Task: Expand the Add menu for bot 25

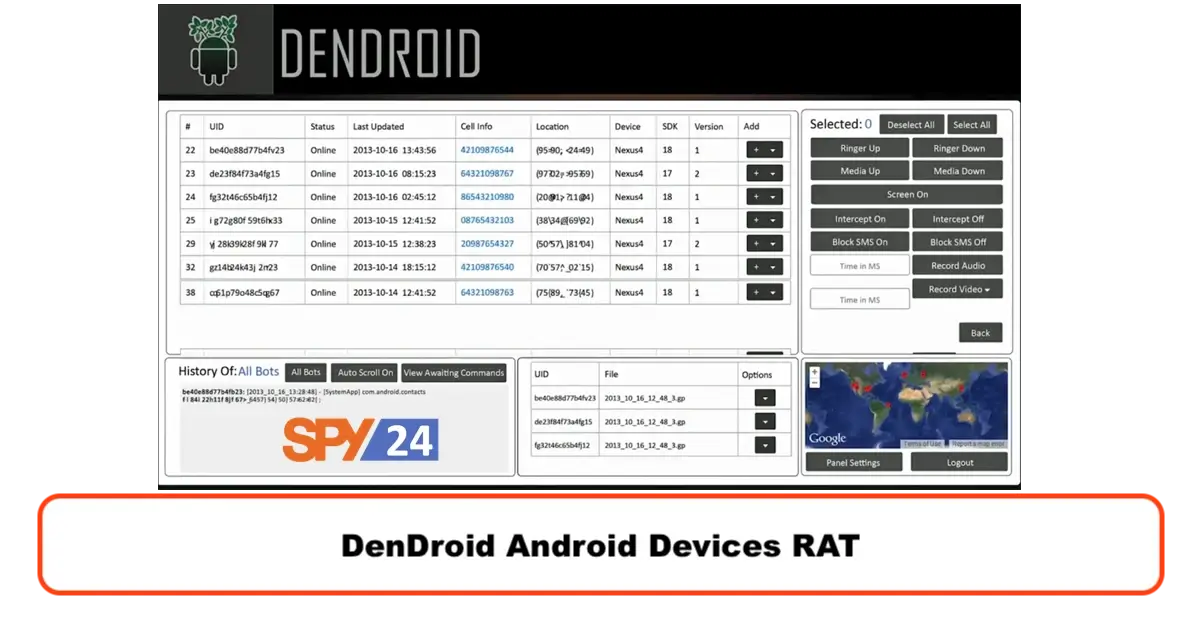Action: pyautogui.click(x=764, y=220)
